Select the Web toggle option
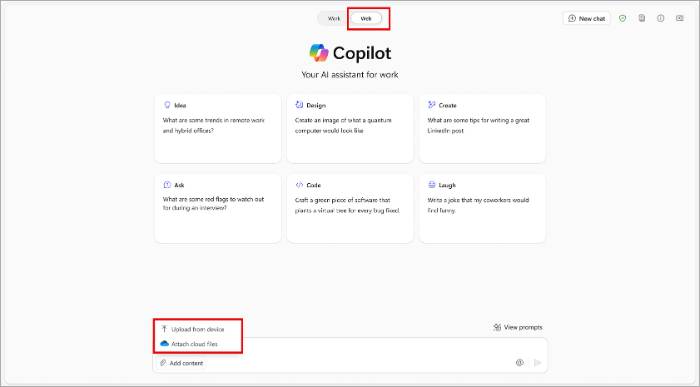 click(x=366, y=19)
